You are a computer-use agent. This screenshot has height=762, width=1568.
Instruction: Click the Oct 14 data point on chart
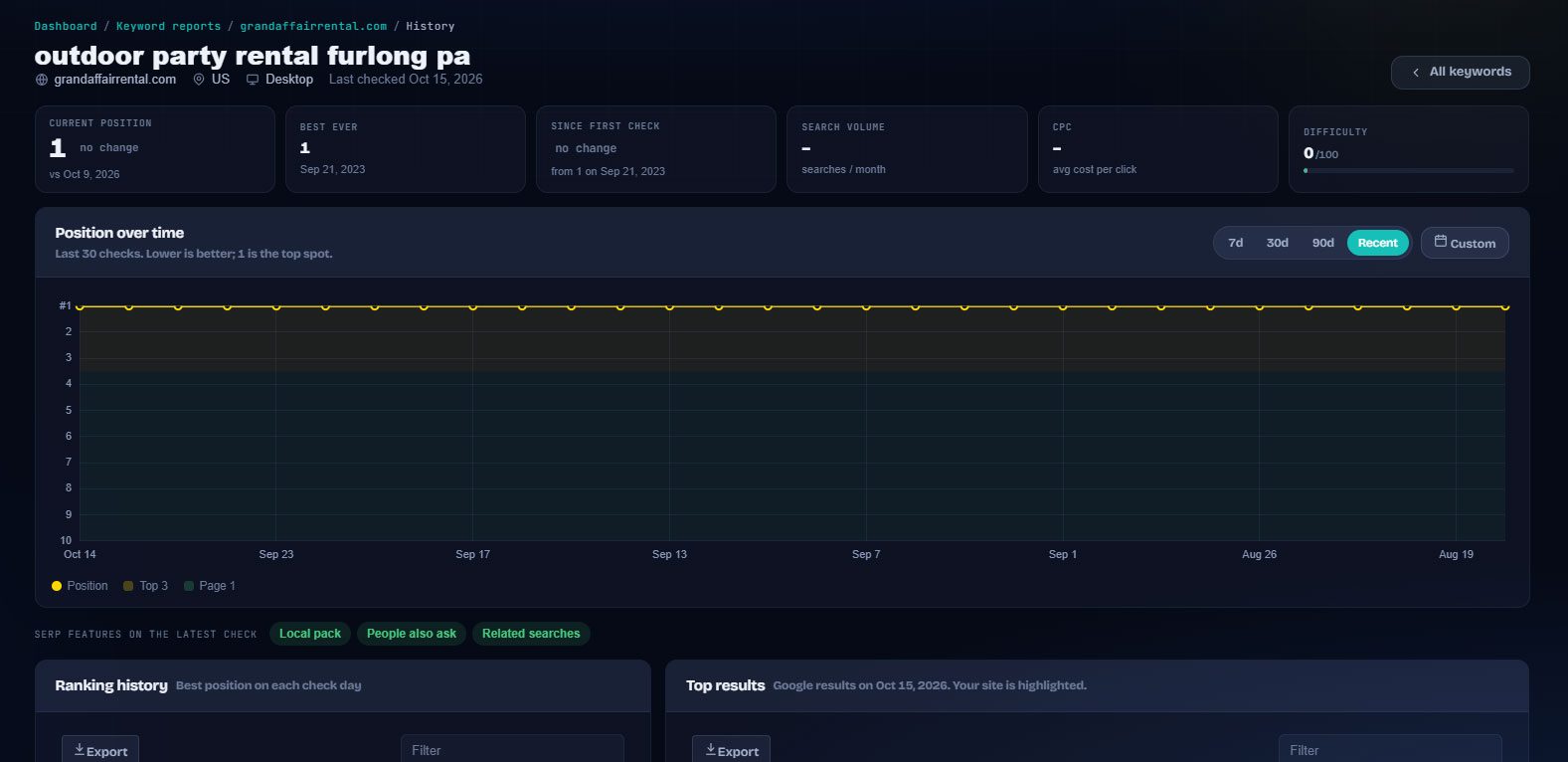[x=80, y=307]
